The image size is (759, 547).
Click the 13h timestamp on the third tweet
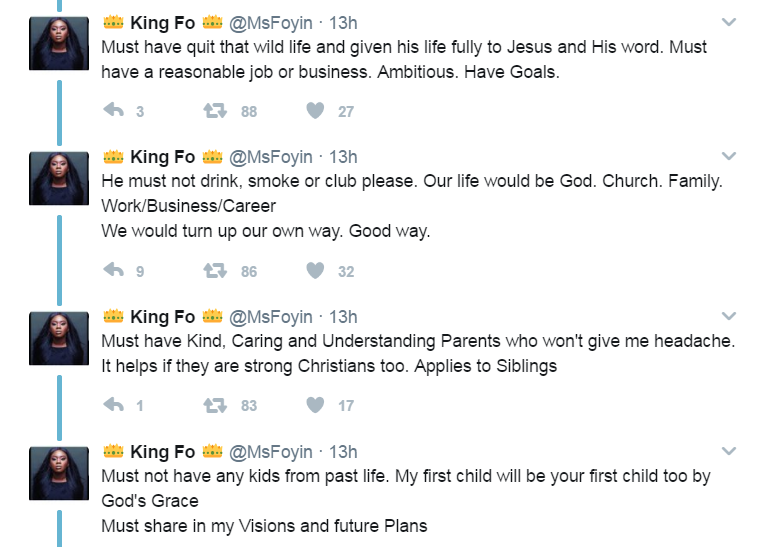343,317
